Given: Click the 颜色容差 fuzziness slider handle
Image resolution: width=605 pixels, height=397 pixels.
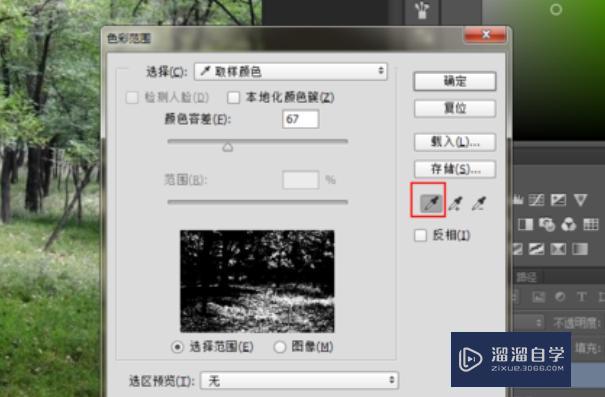Looking at the screenshot, I should [228, 147].
